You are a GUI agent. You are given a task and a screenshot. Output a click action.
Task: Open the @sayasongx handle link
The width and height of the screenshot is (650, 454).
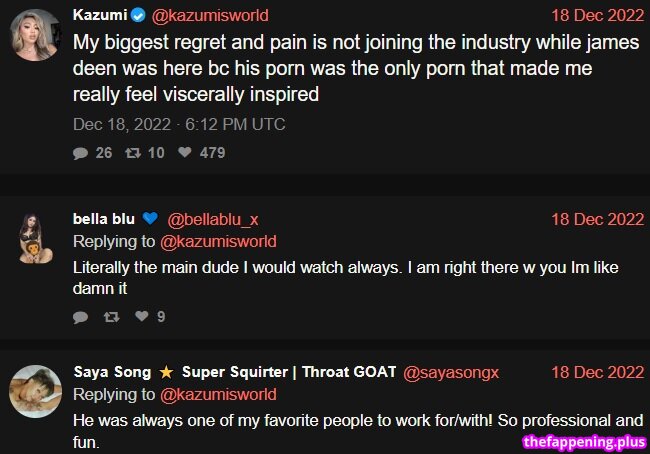click(451, 373)
